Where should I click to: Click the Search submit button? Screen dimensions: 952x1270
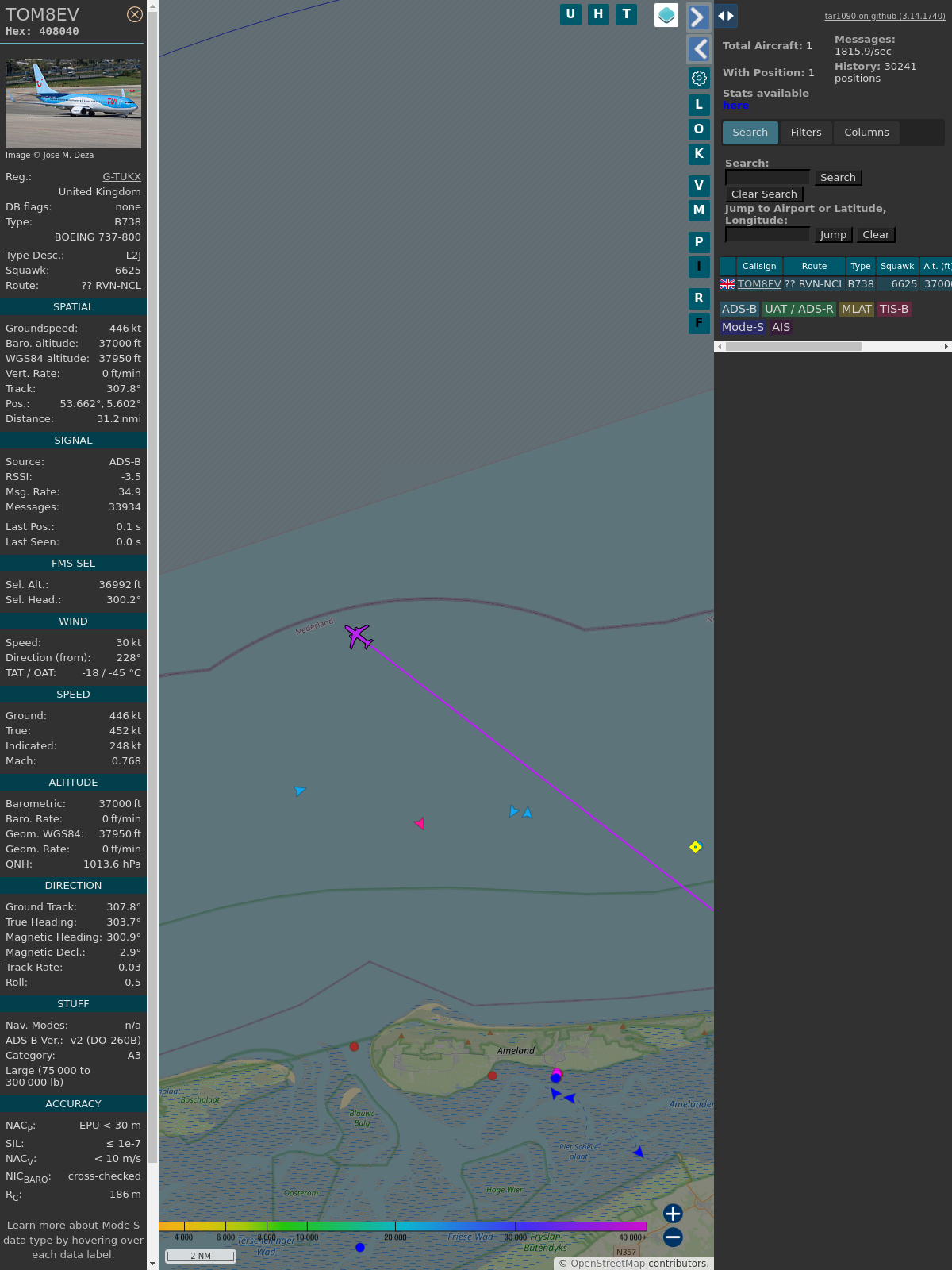pyautogui.click(x=838, y=178)
